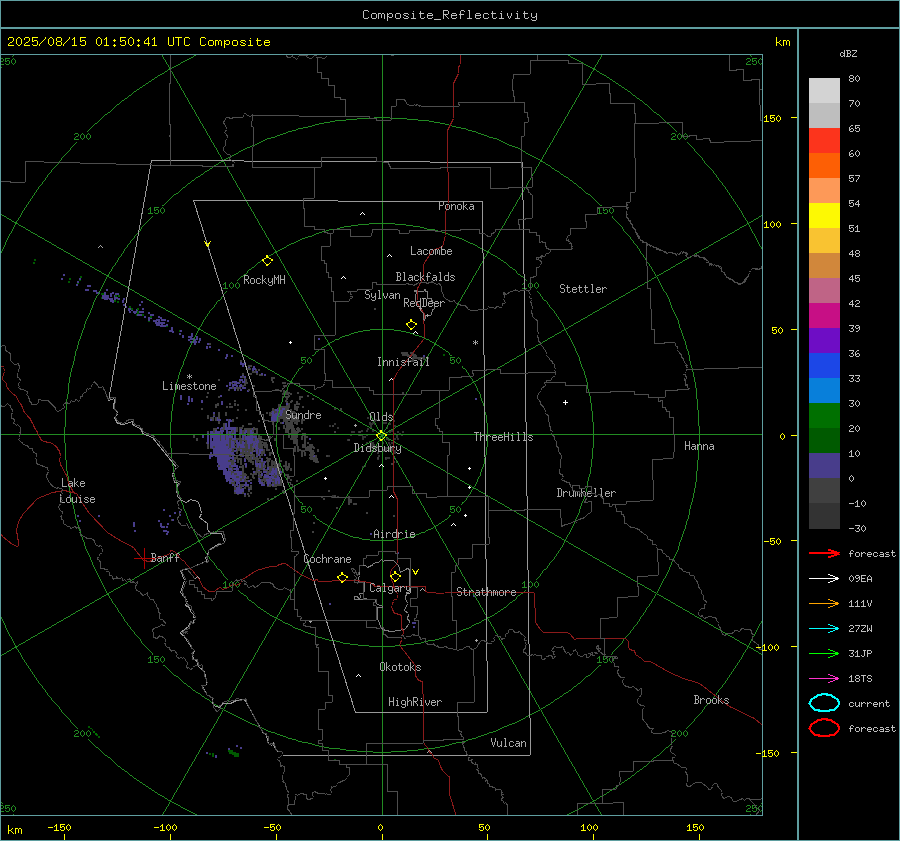900x841 pixels.
Task: Click the magenta 18TS arrow in legend
Action: [824, 679]
